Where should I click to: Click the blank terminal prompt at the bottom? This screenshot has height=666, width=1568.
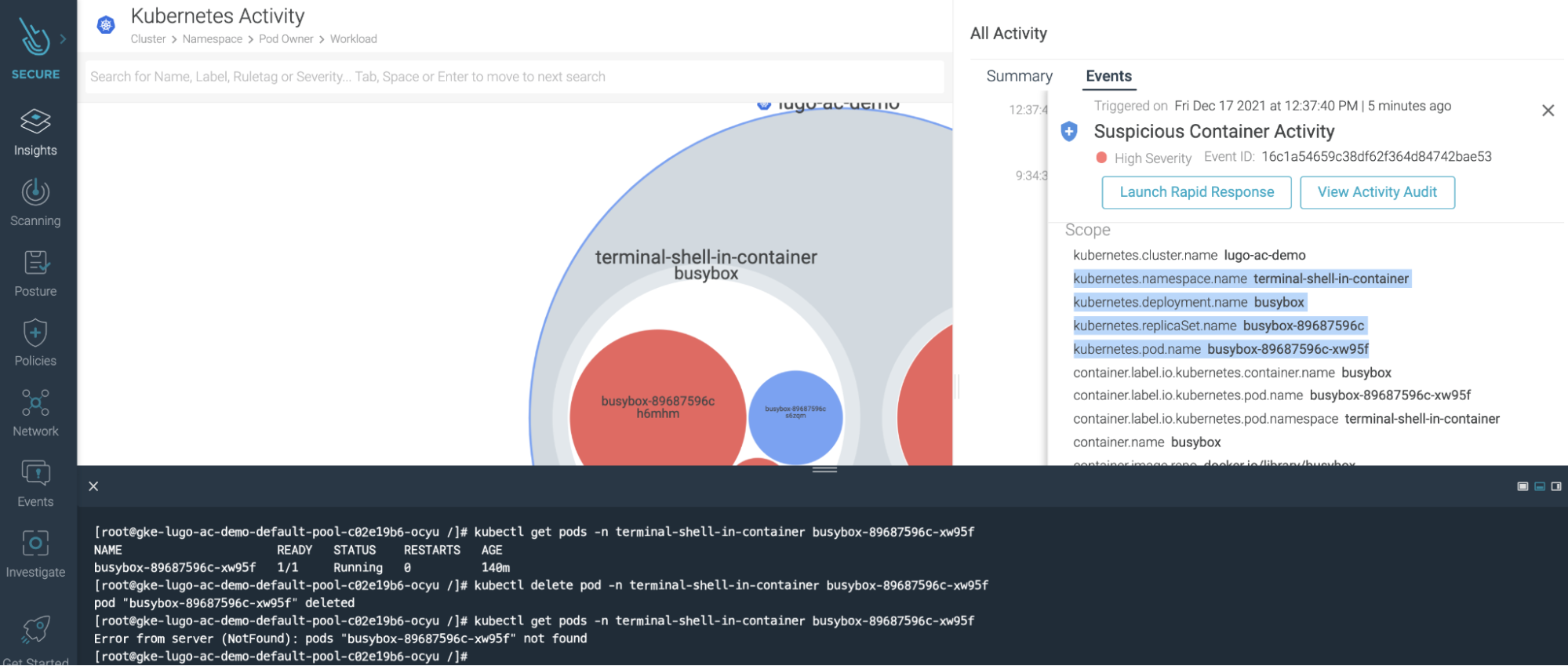[x=281, y=657]
